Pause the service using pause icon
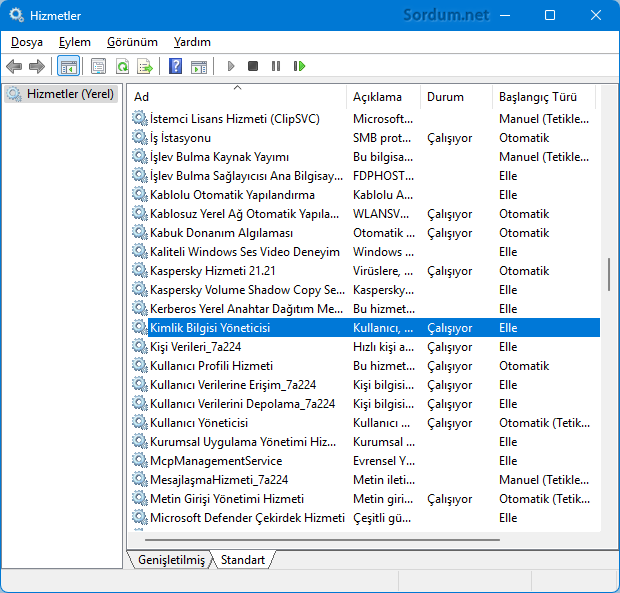 pos(276,66)
